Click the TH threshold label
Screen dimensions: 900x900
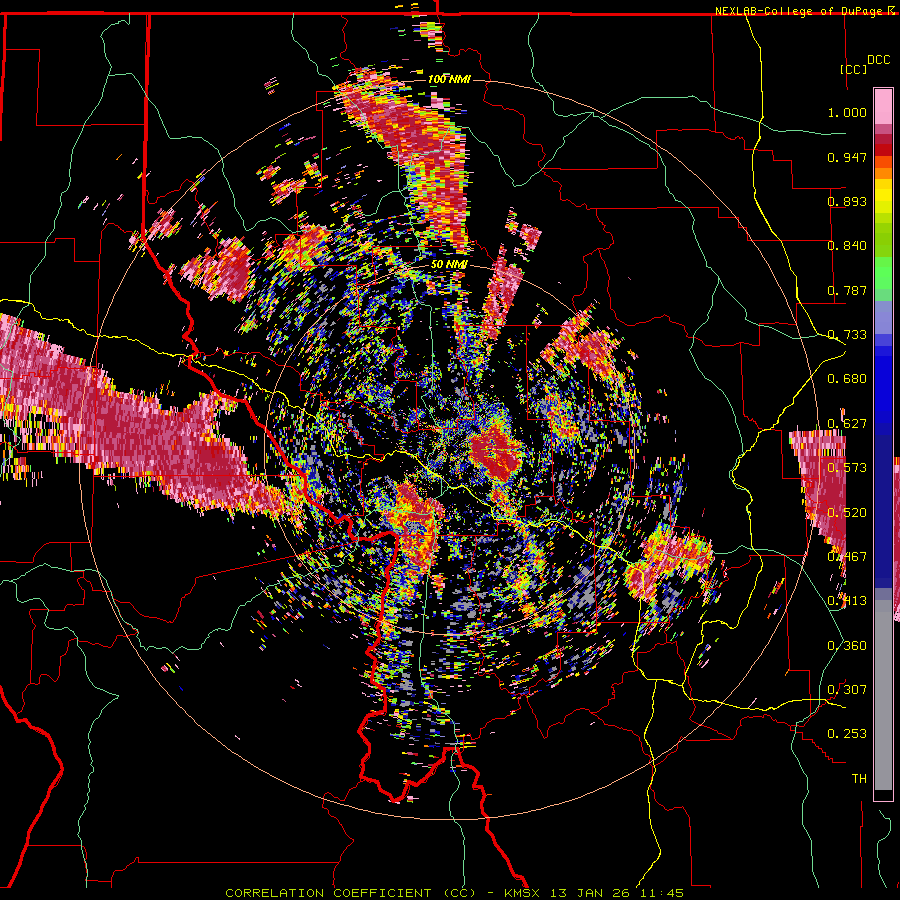[x=859, y=779]
